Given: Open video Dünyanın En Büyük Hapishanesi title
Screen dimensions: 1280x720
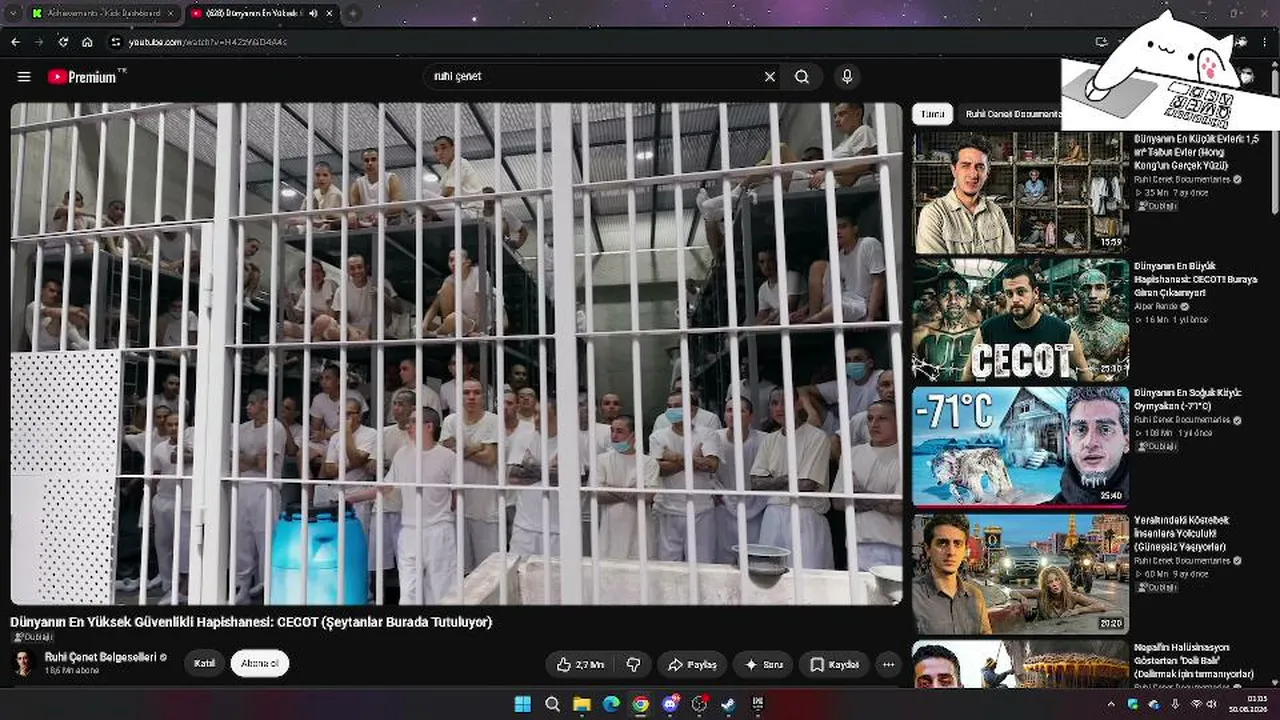Looking at the screenshot, I should (1196, 280).
